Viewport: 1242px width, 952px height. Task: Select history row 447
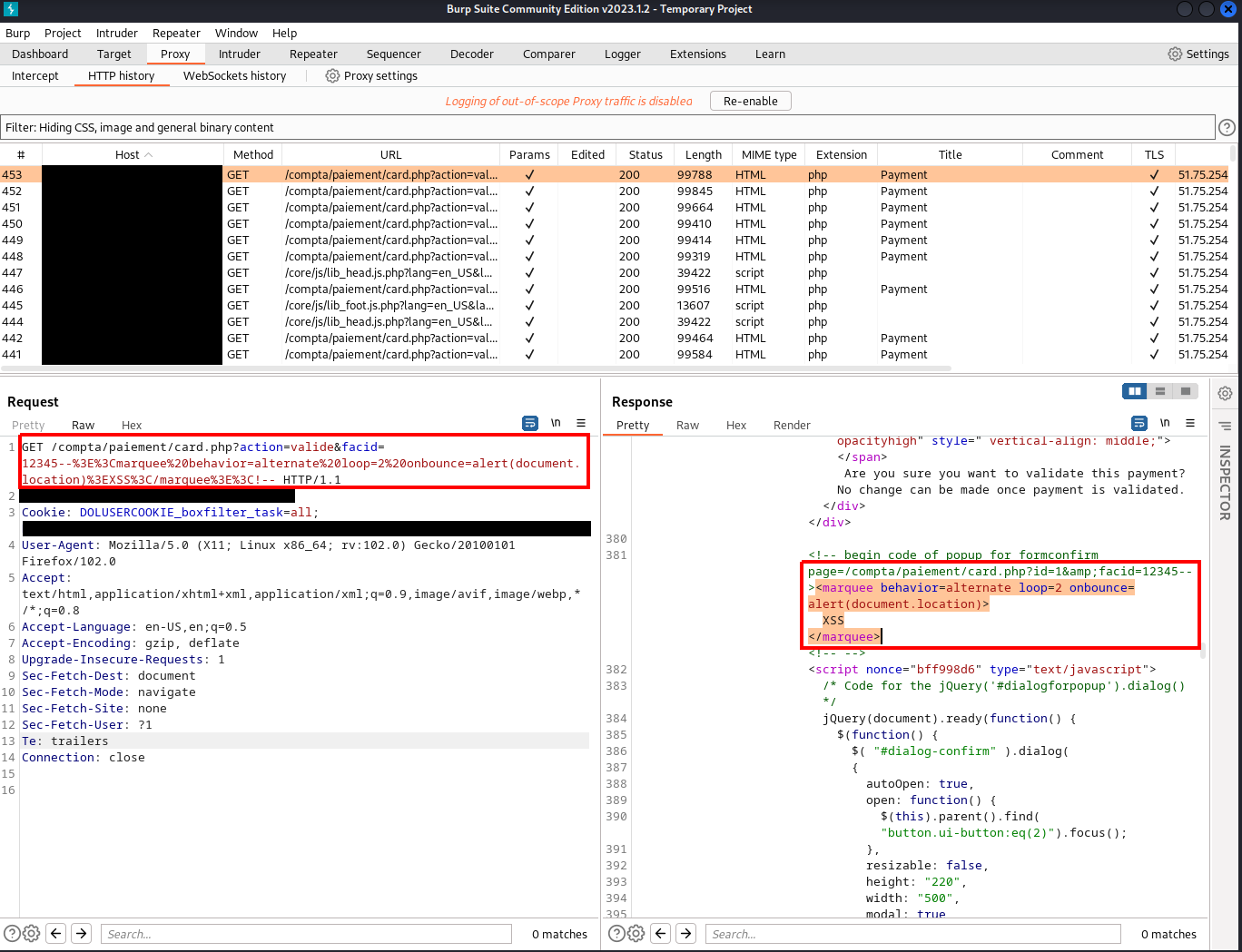point(615,272)
